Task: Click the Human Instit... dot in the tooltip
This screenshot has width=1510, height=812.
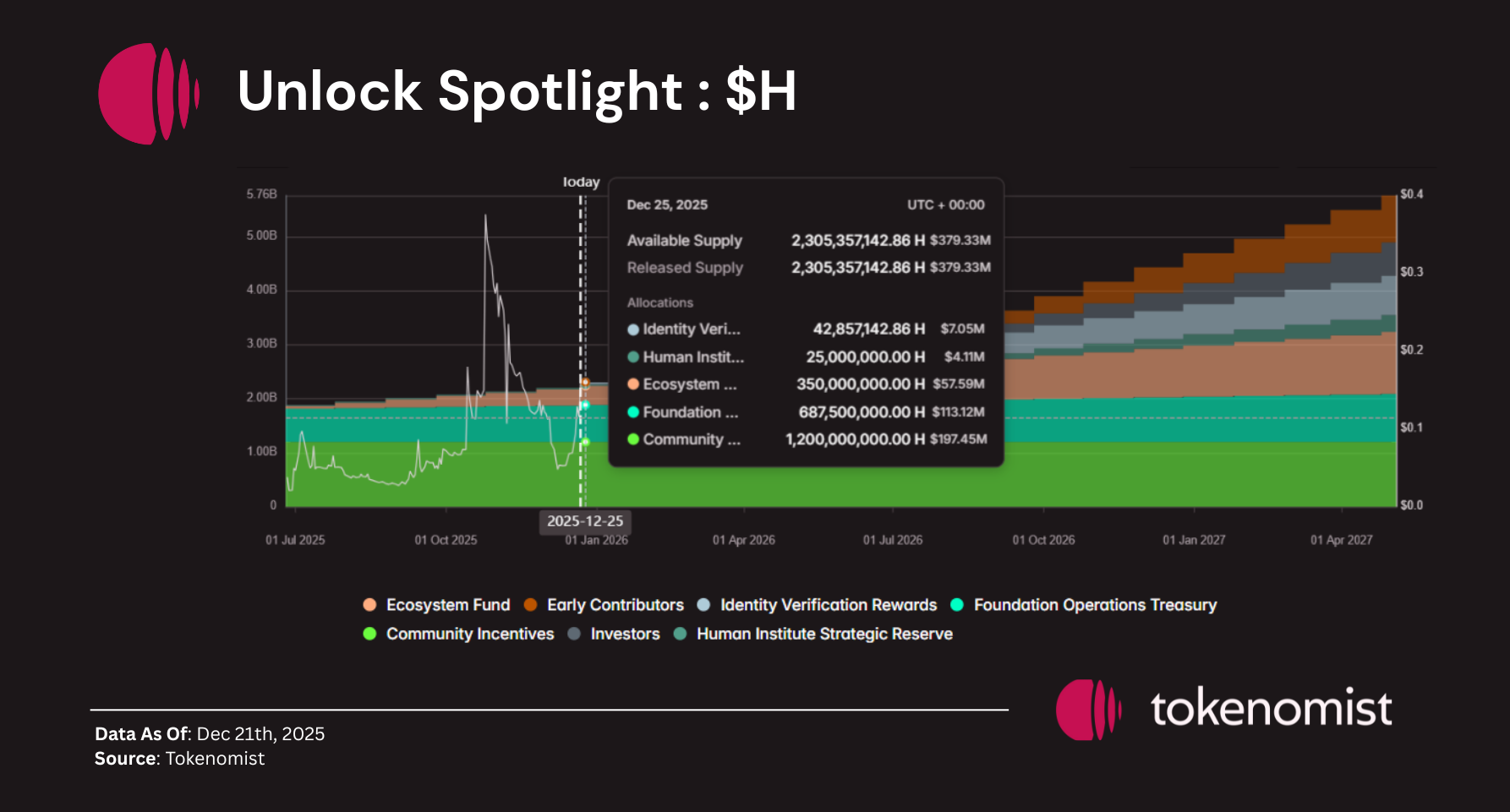Action: pyautogui.click(x=633, y=357)
